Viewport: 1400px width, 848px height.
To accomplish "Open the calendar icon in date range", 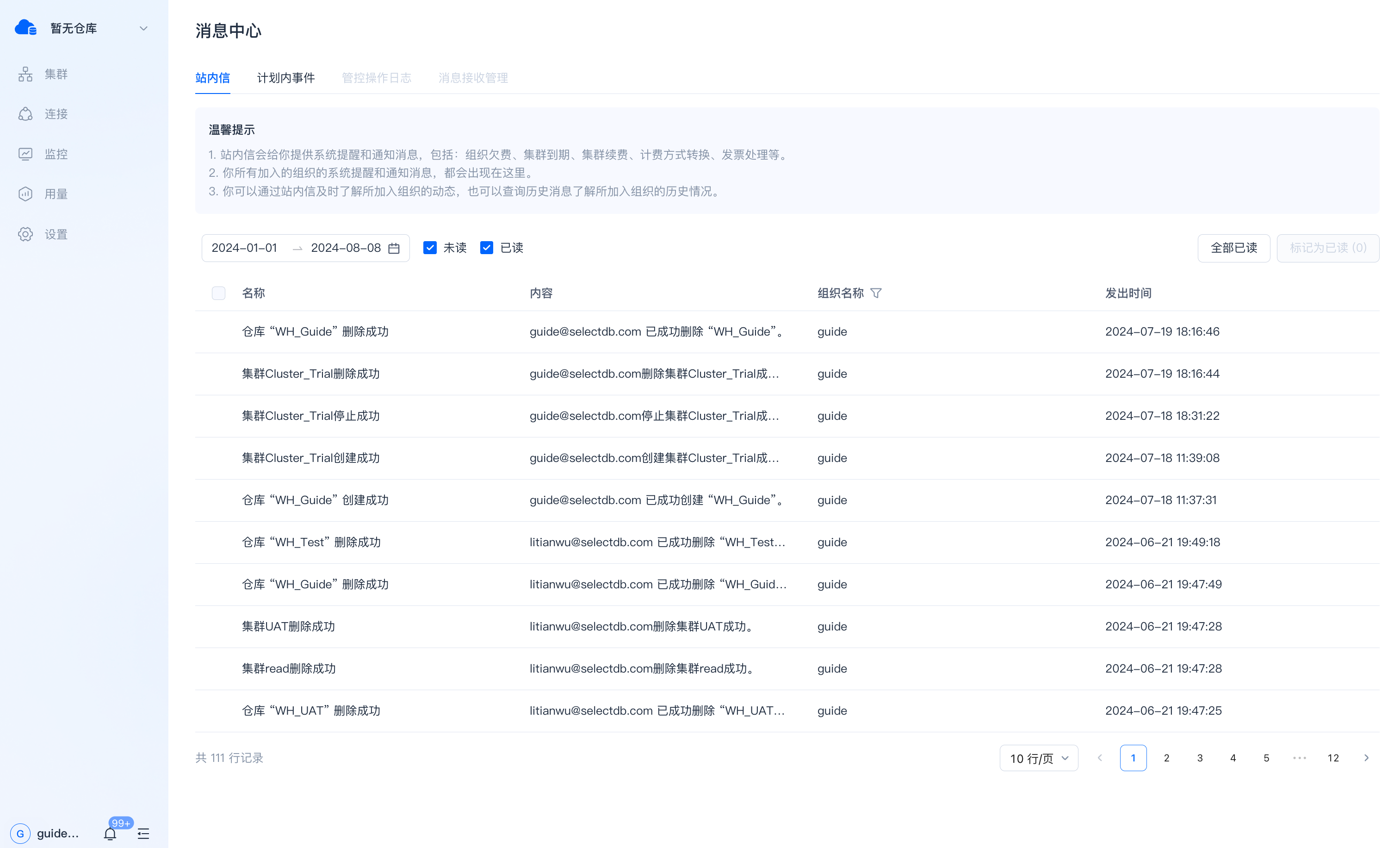I will (394, 249).
